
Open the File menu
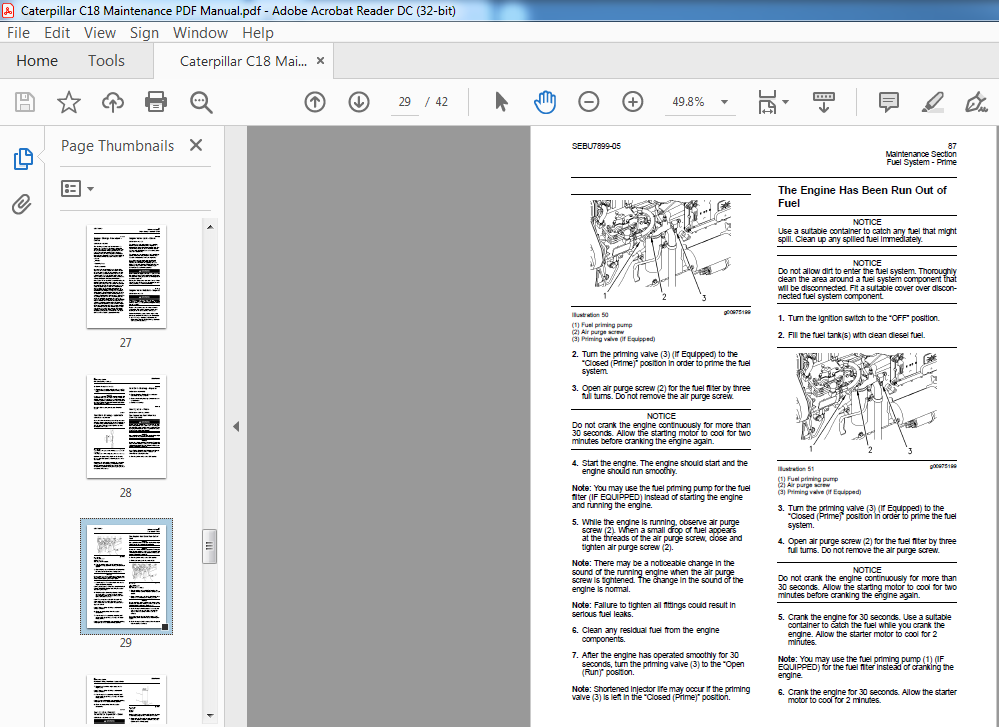pos(18,32)
